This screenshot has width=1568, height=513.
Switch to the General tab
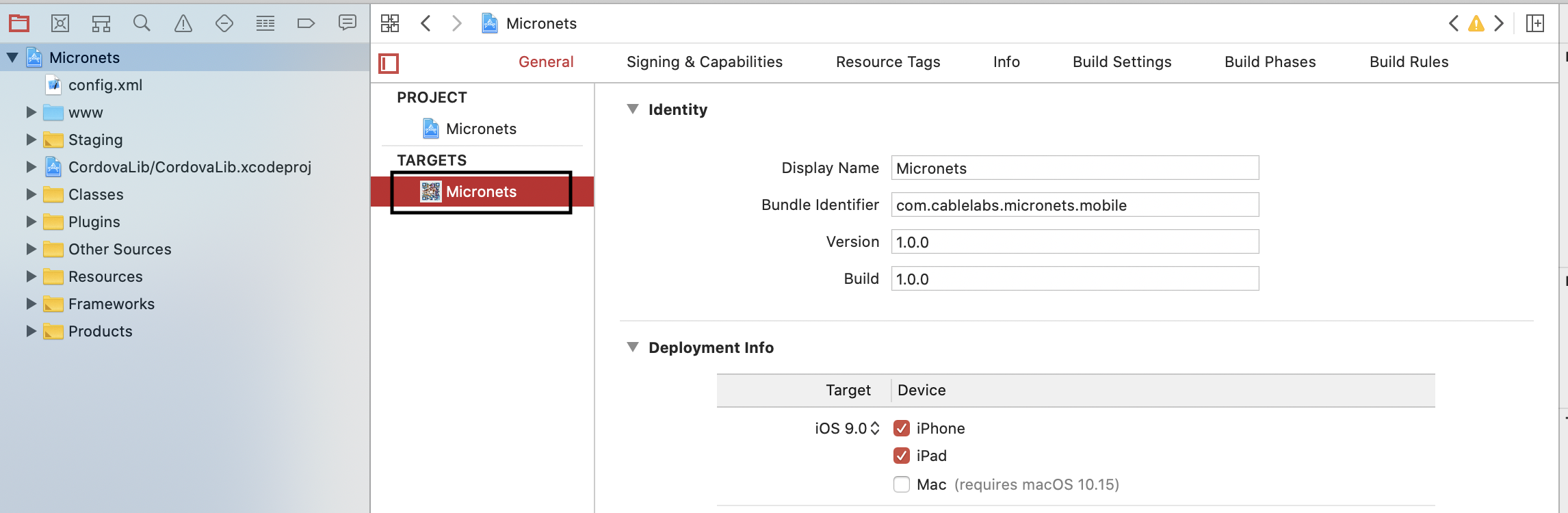546,62
